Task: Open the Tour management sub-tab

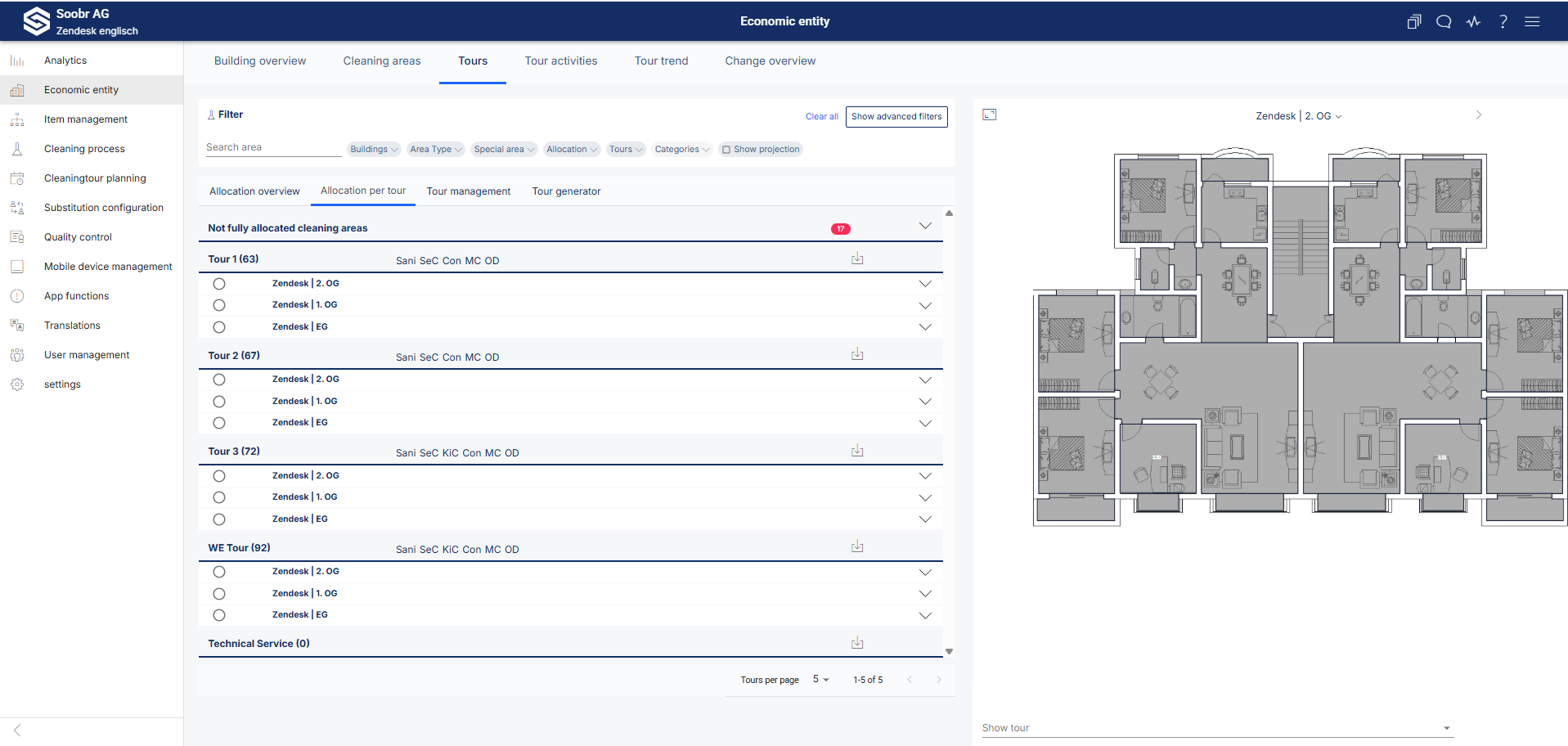Action: pos(468,191)
